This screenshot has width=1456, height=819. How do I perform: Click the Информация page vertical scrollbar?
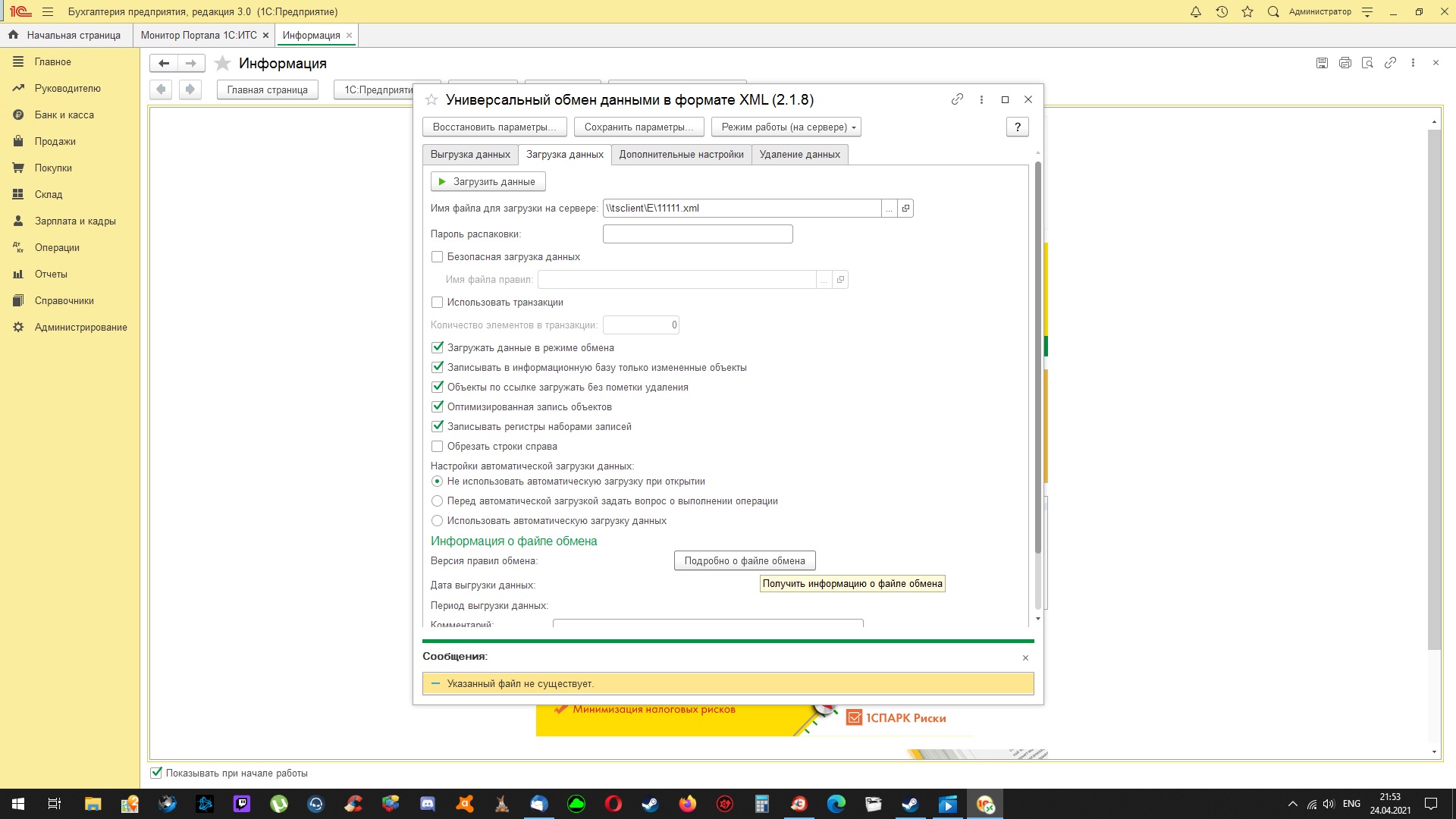click(1433, 389)
